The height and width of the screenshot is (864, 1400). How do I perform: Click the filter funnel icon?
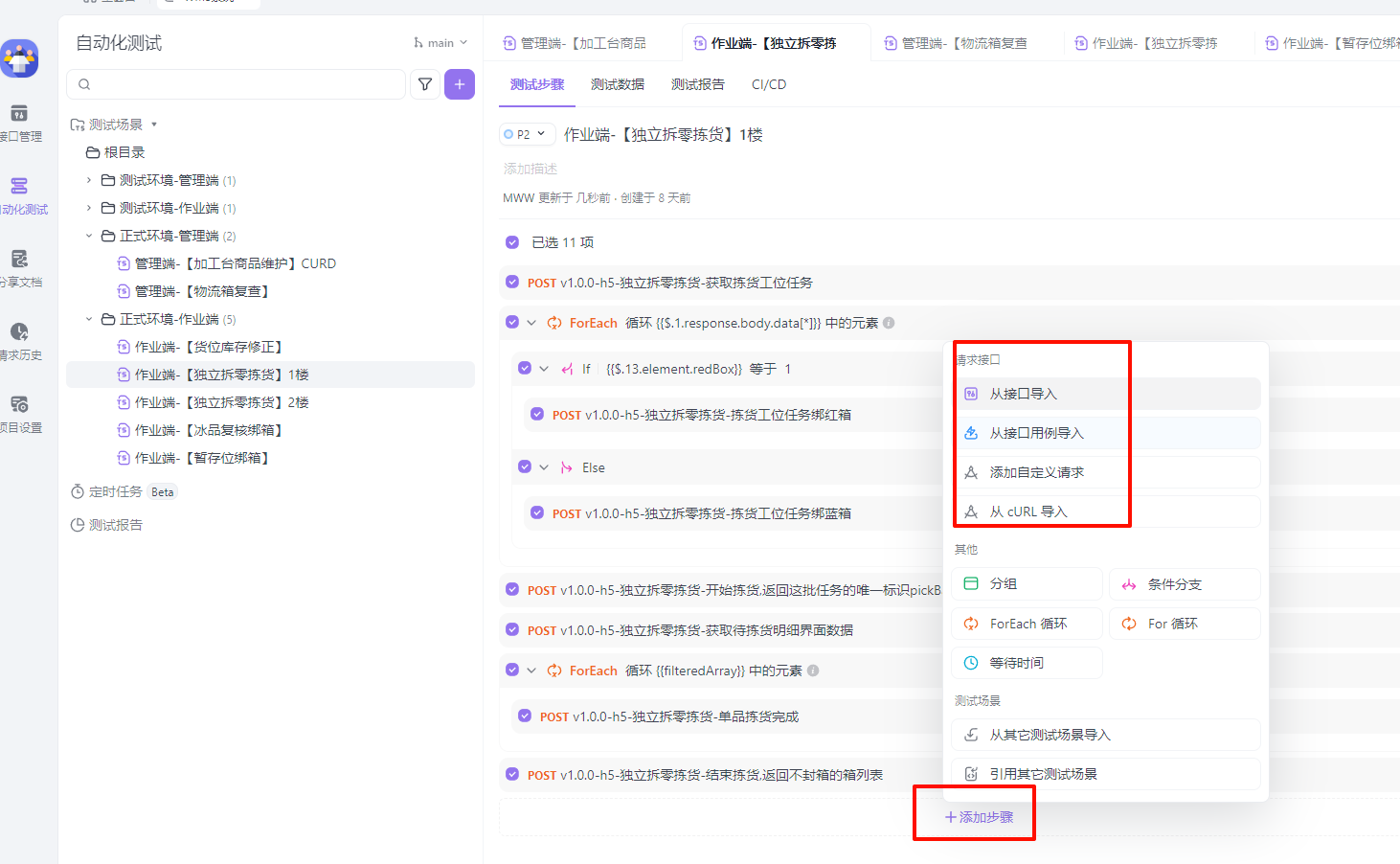click(425, 84)
